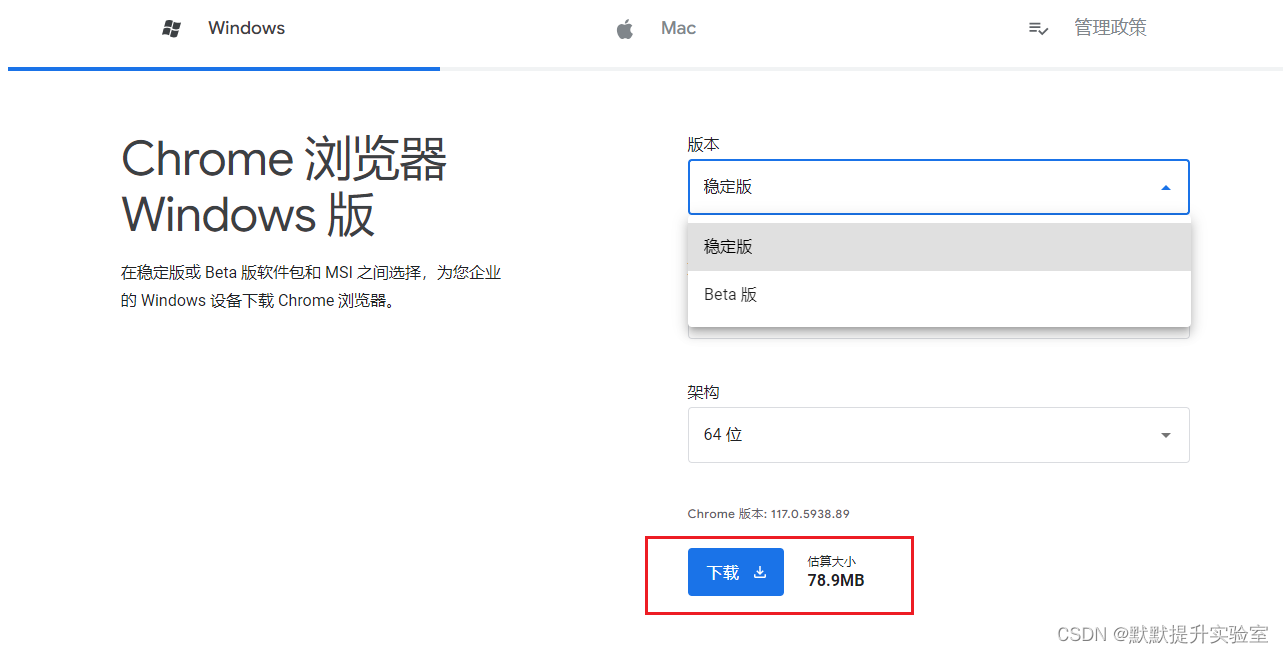Open the 管理政策 tab
This screenshot has height=653, width=1283.
tap(1088, 29)
